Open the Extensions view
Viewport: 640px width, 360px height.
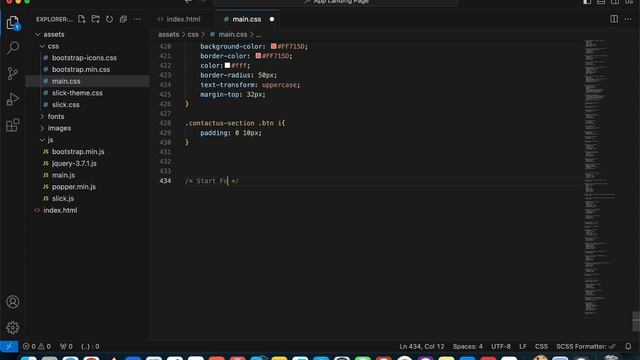[13, 125]
